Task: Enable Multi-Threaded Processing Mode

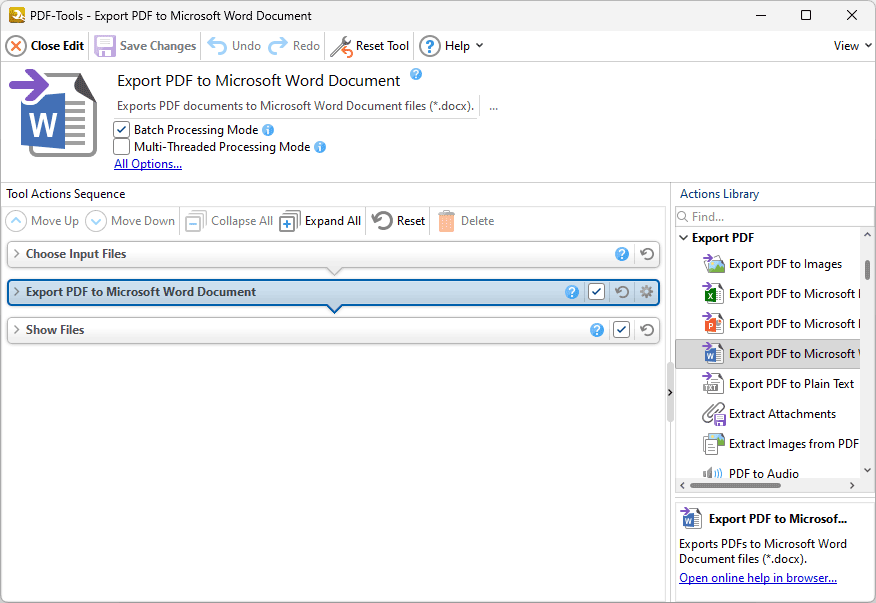Action: pos(122,147)
